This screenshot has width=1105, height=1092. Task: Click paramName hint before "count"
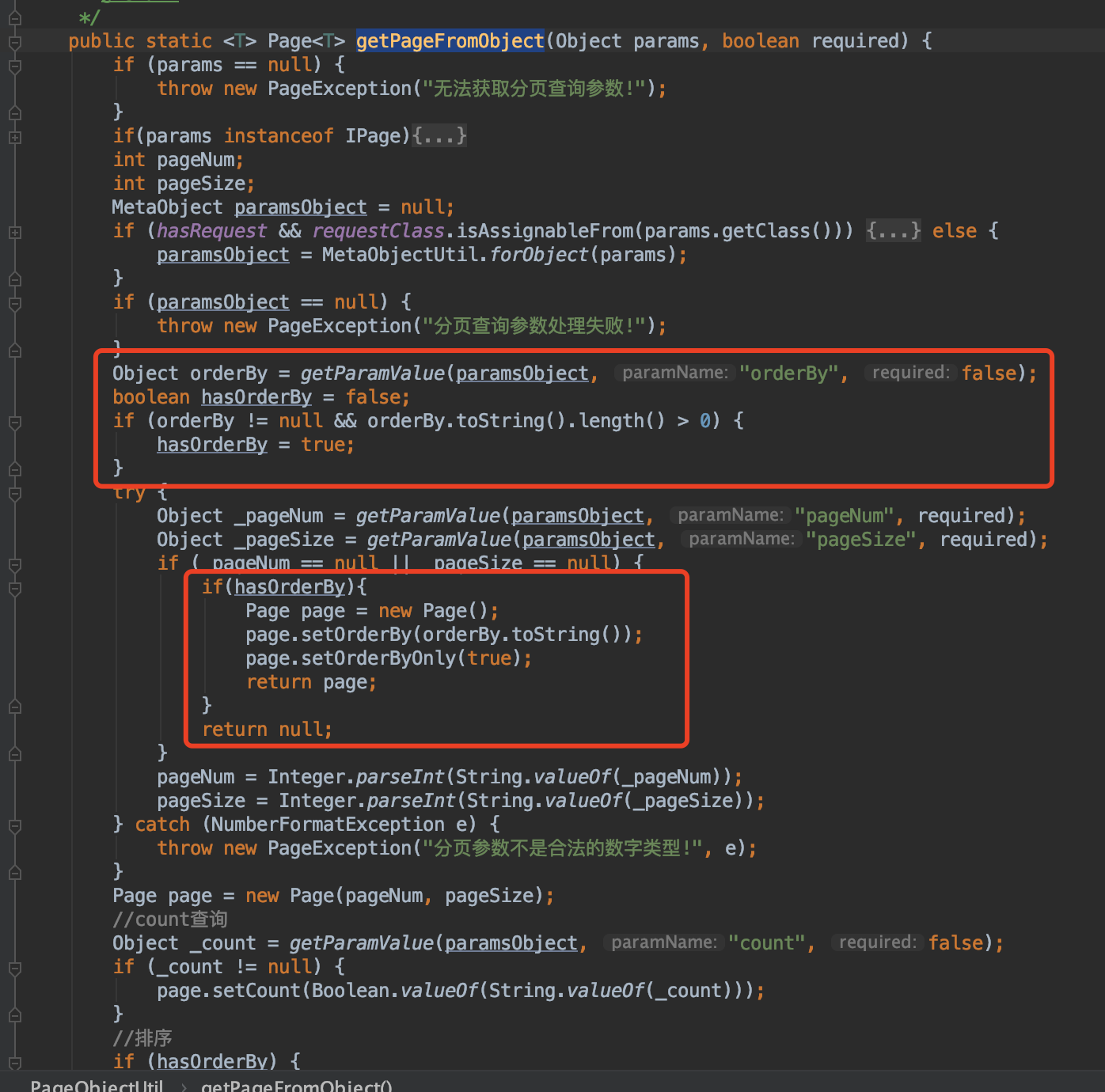(663, 942)
